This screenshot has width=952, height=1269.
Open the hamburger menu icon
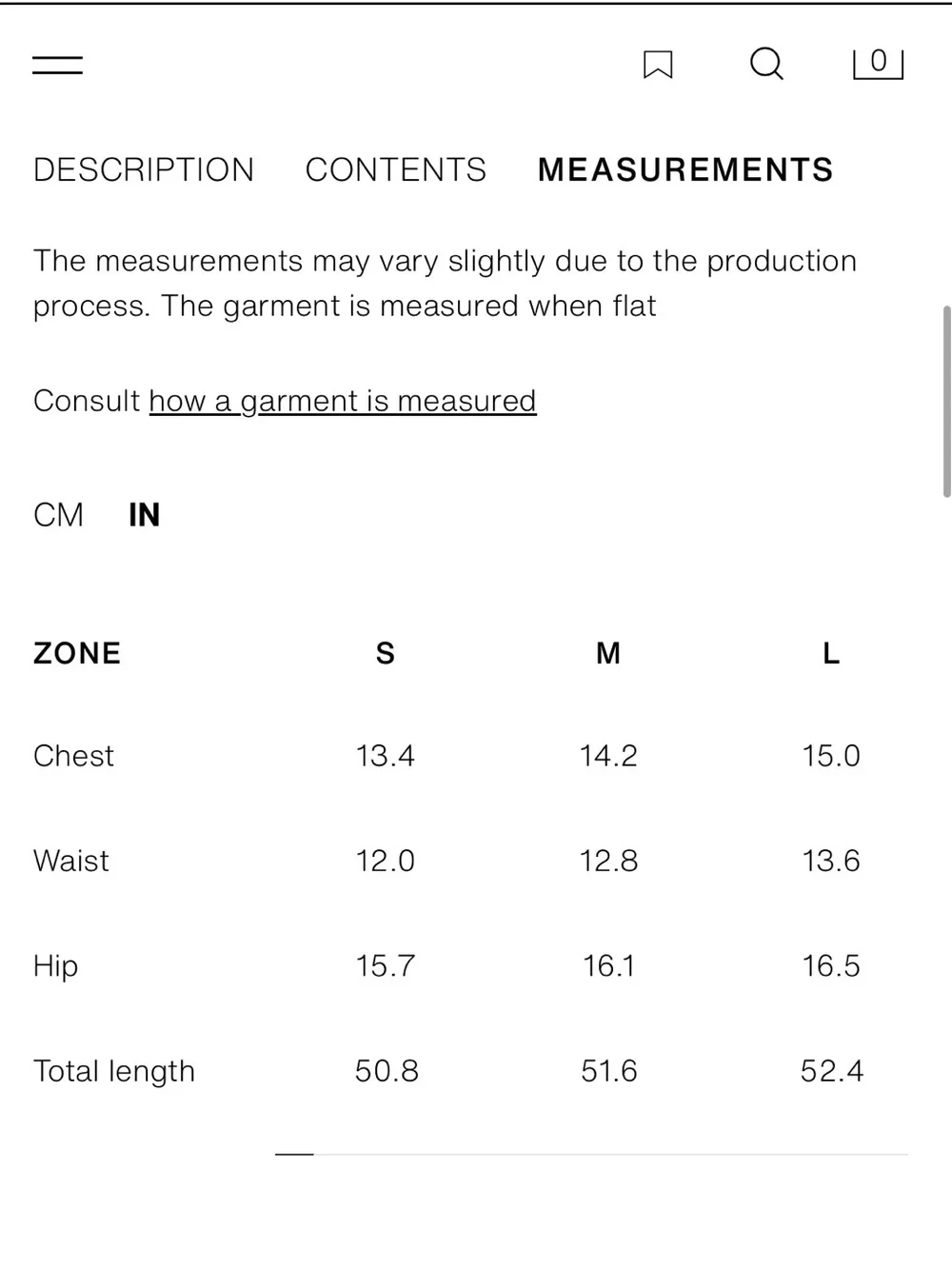tap(57, 66)
